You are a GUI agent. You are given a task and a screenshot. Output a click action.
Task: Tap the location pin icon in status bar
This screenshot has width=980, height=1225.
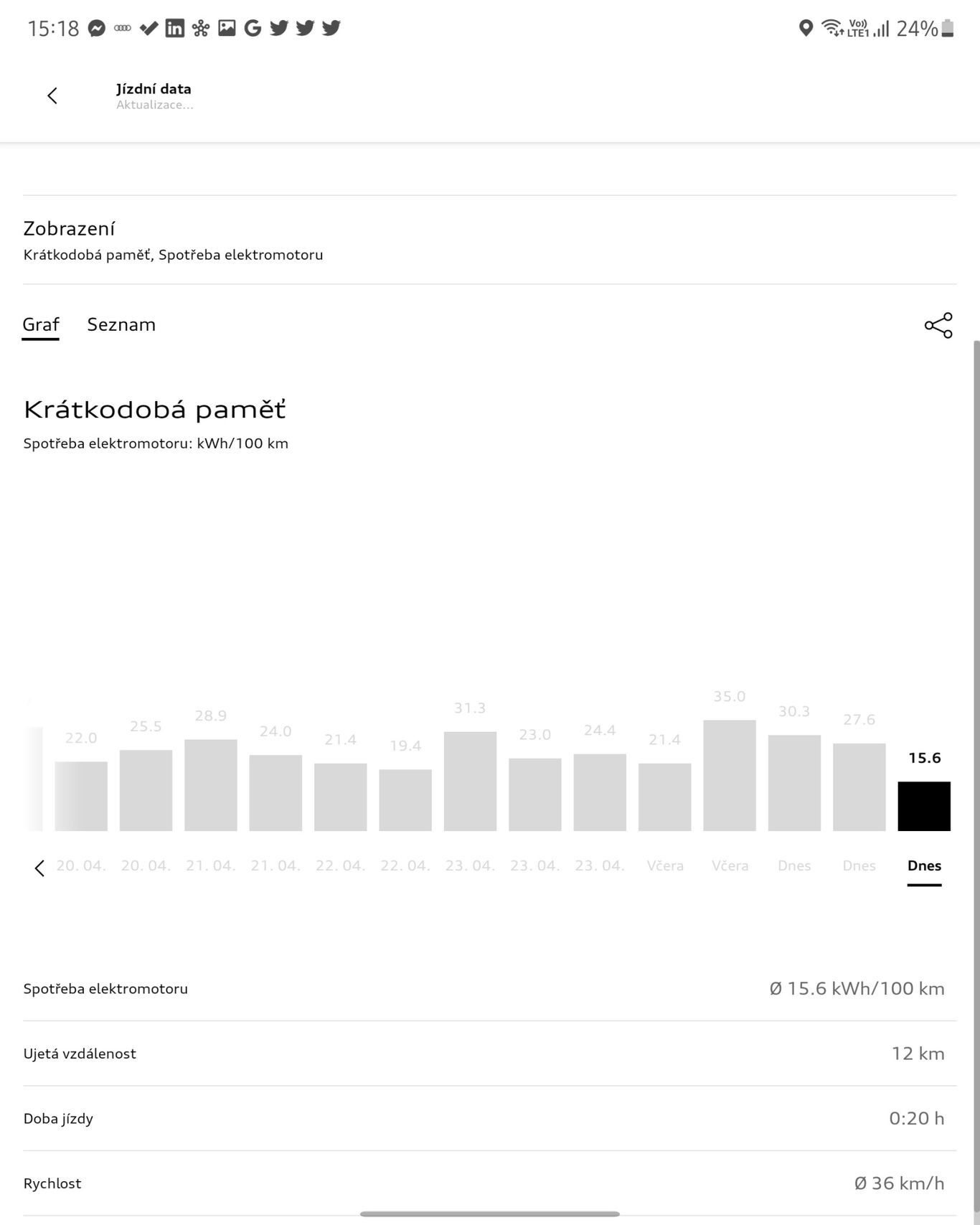(806, 29)
